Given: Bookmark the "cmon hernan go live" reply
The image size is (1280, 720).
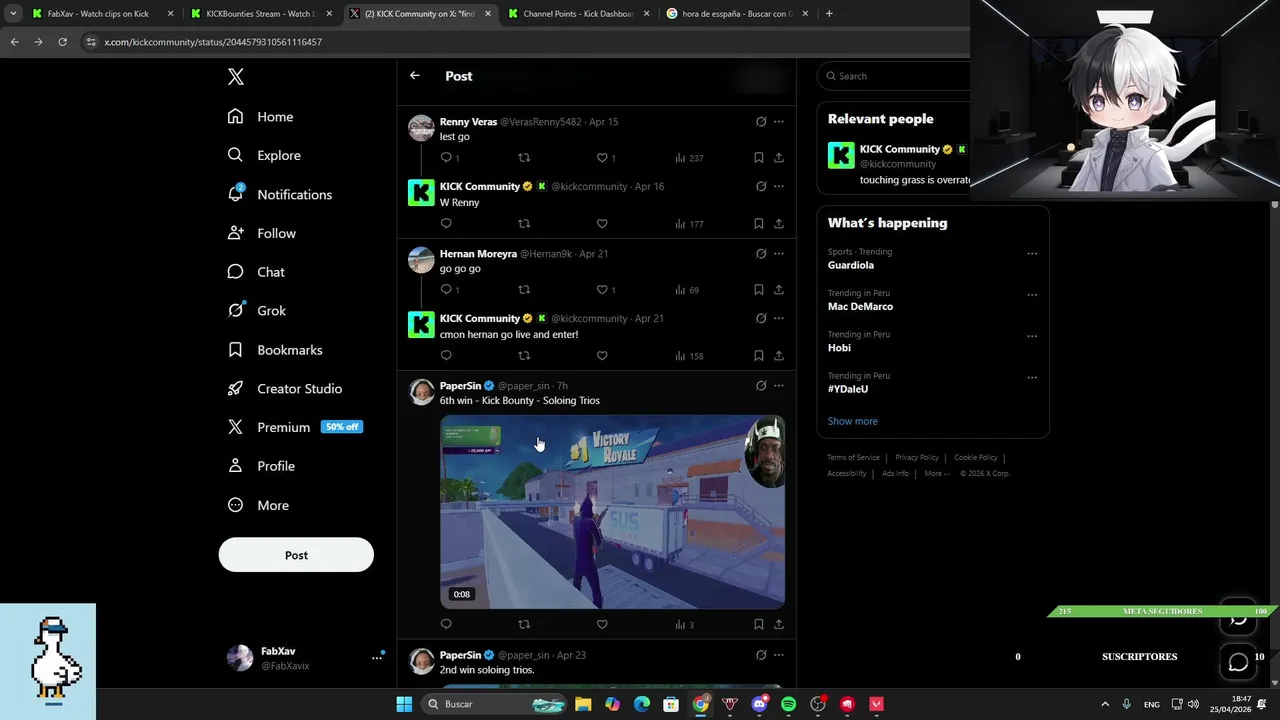Looking at the screenshot, I should 759,356.
